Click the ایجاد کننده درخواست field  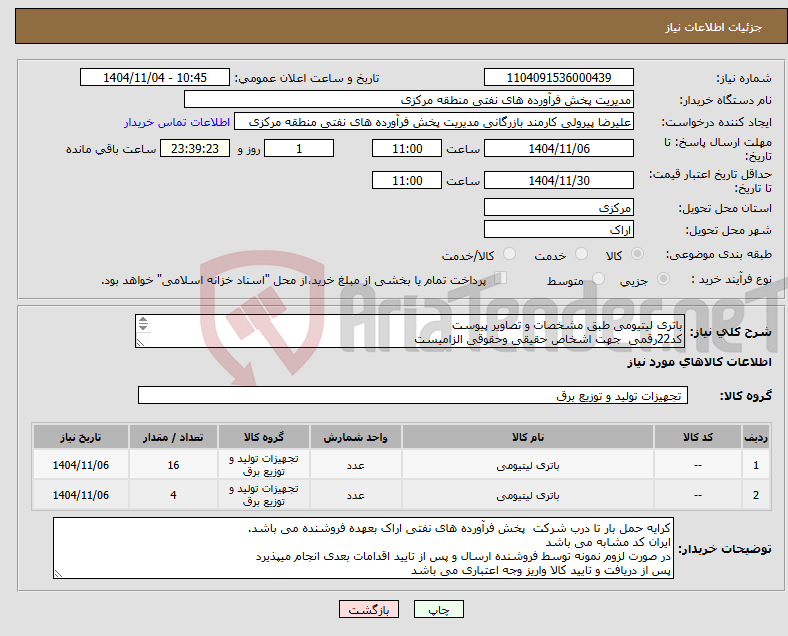[434, 122]
